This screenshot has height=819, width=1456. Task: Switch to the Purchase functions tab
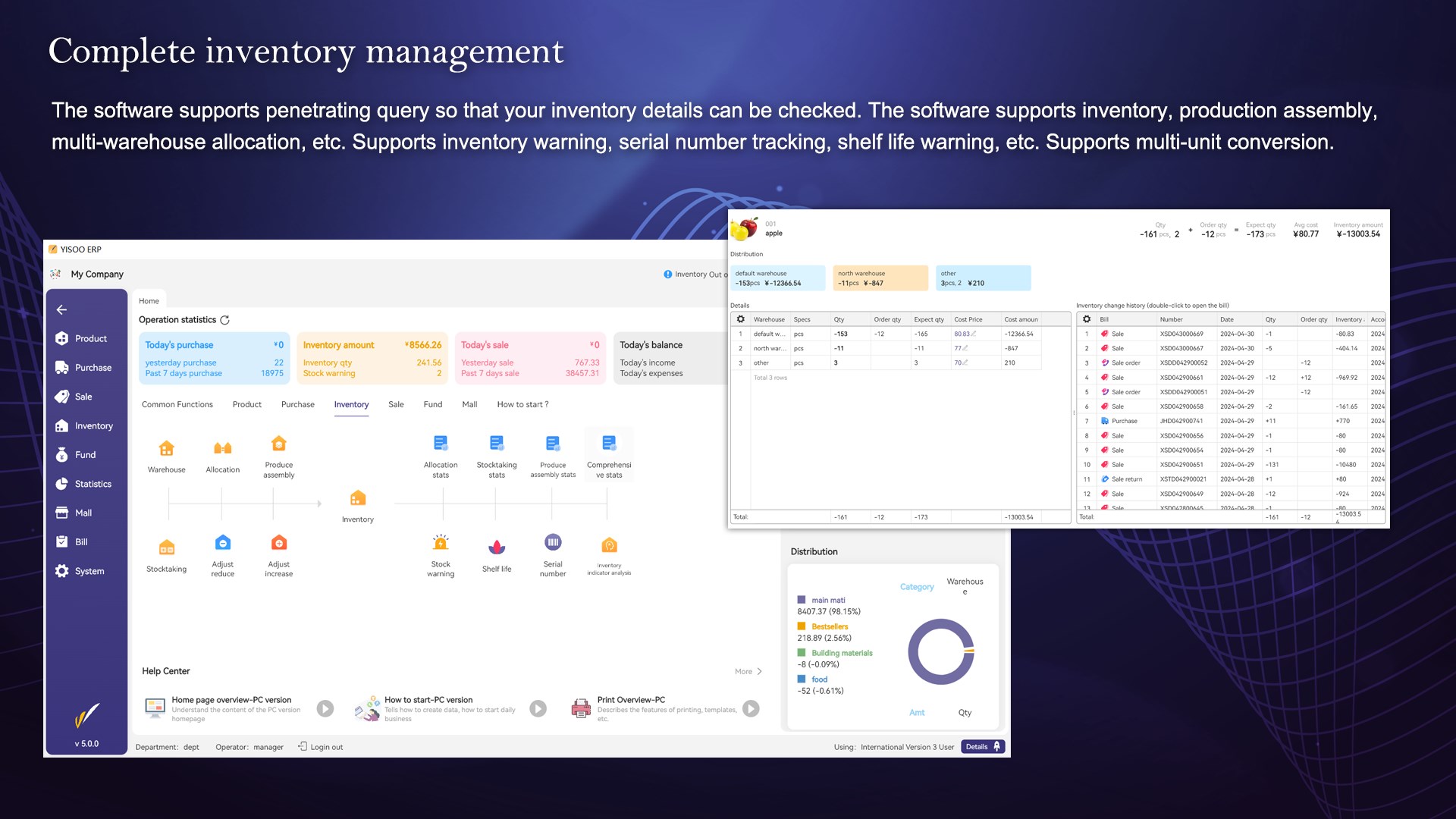pyautogui.click(x=297, y=404)
